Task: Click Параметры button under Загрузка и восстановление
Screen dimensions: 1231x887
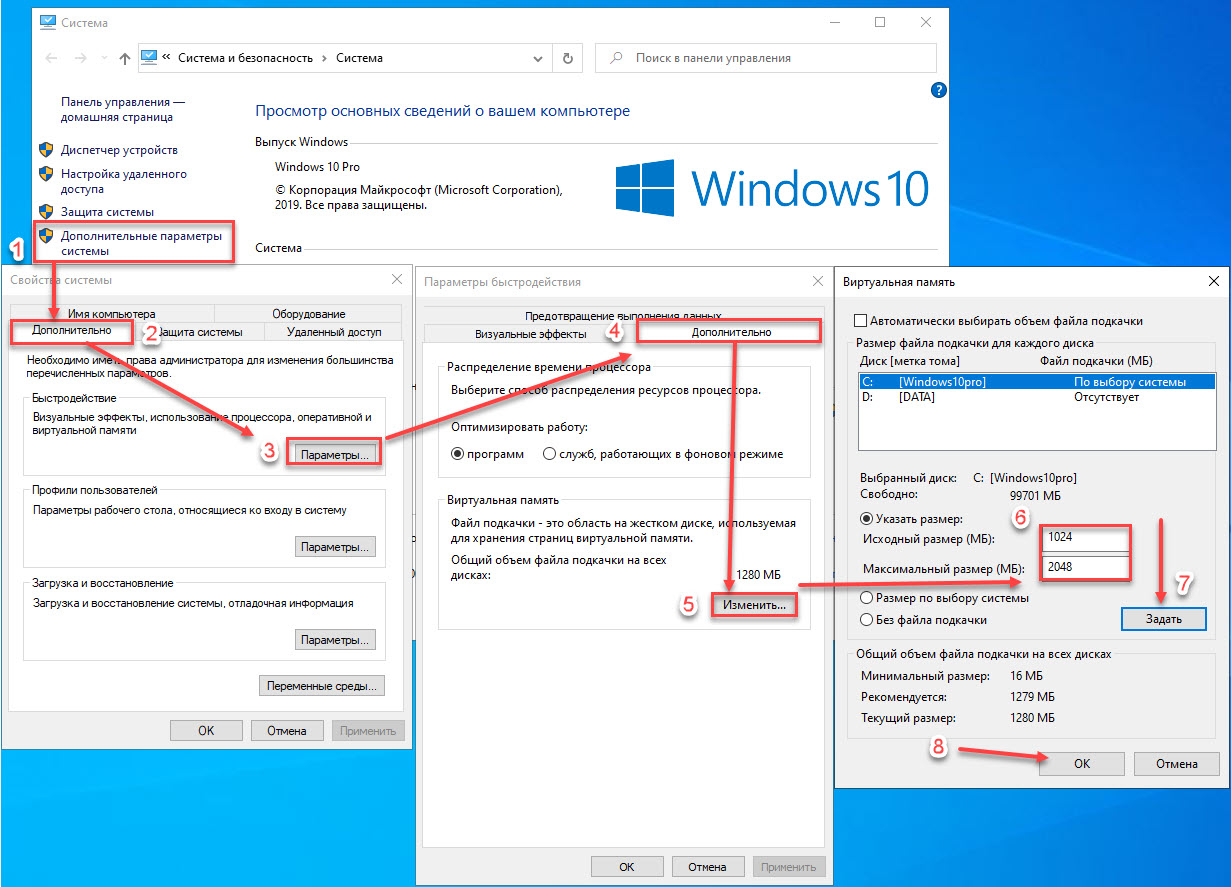Action: (335, 640)
